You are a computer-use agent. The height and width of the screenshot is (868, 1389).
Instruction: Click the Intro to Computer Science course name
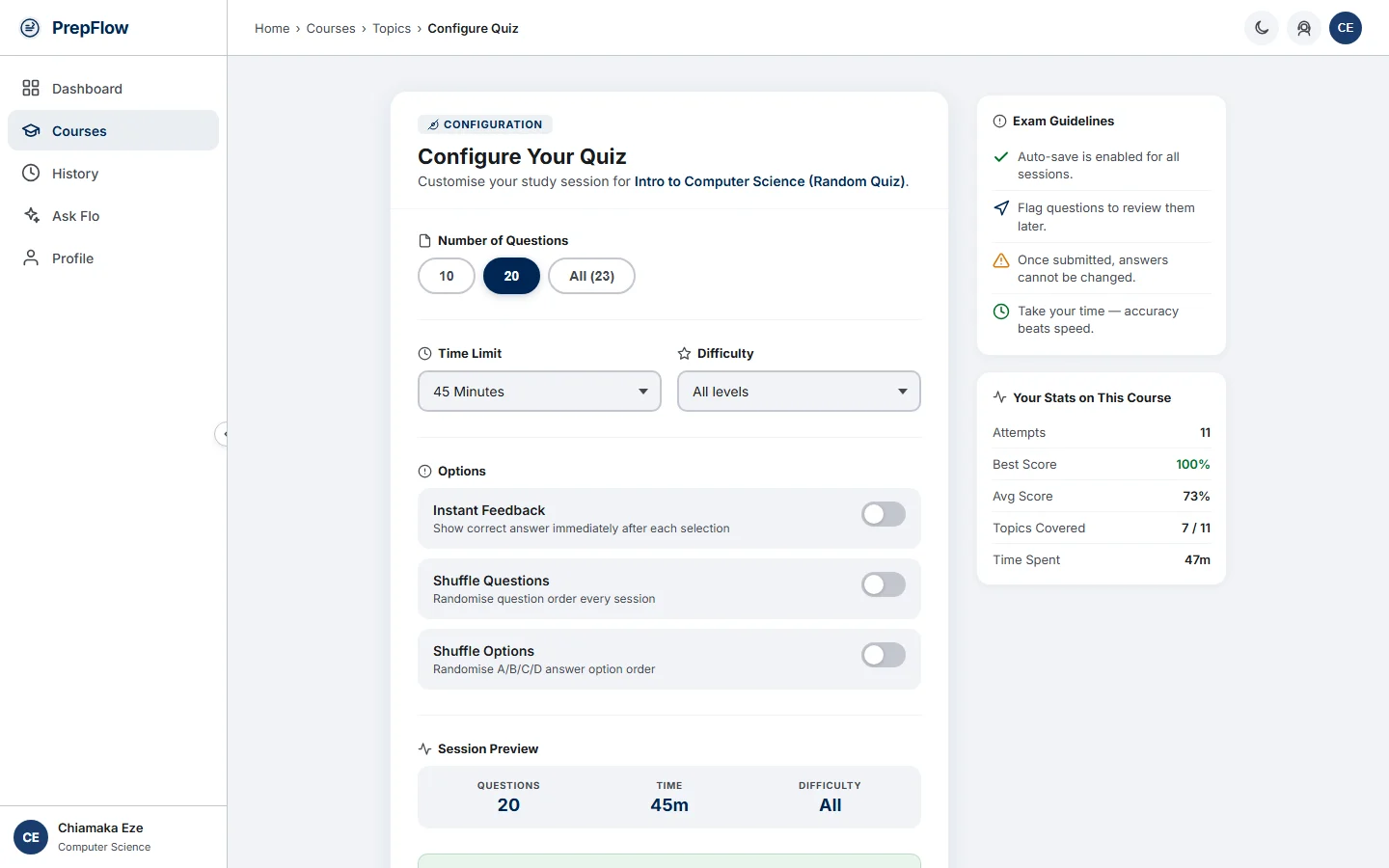coord(770,181)
